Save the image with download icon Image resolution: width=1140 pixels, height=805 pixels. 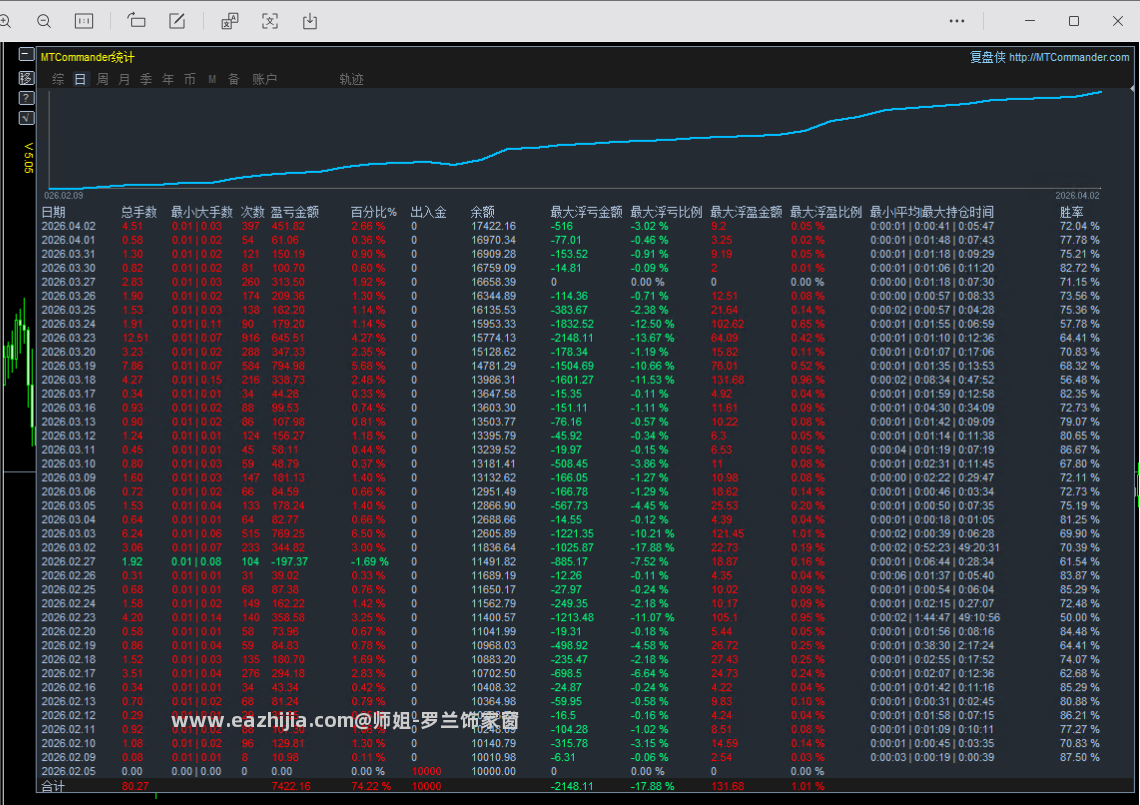pyautogui.click(x=310, y=21)
